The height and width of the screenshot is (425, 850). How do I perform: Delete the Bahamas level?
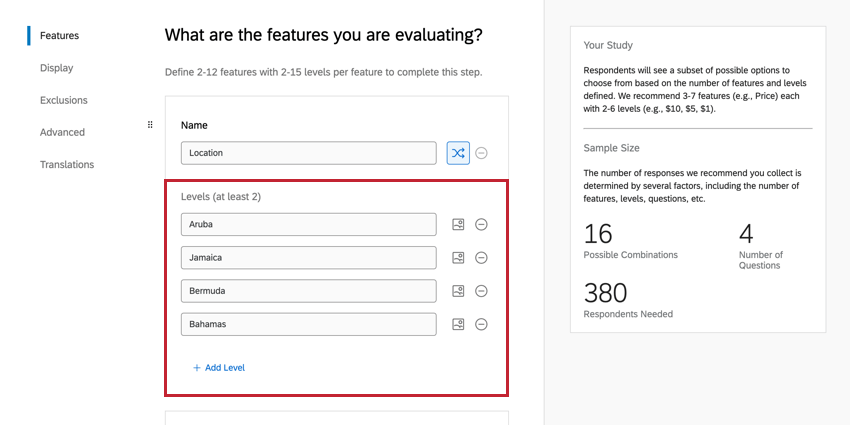[x=481, y=324]
